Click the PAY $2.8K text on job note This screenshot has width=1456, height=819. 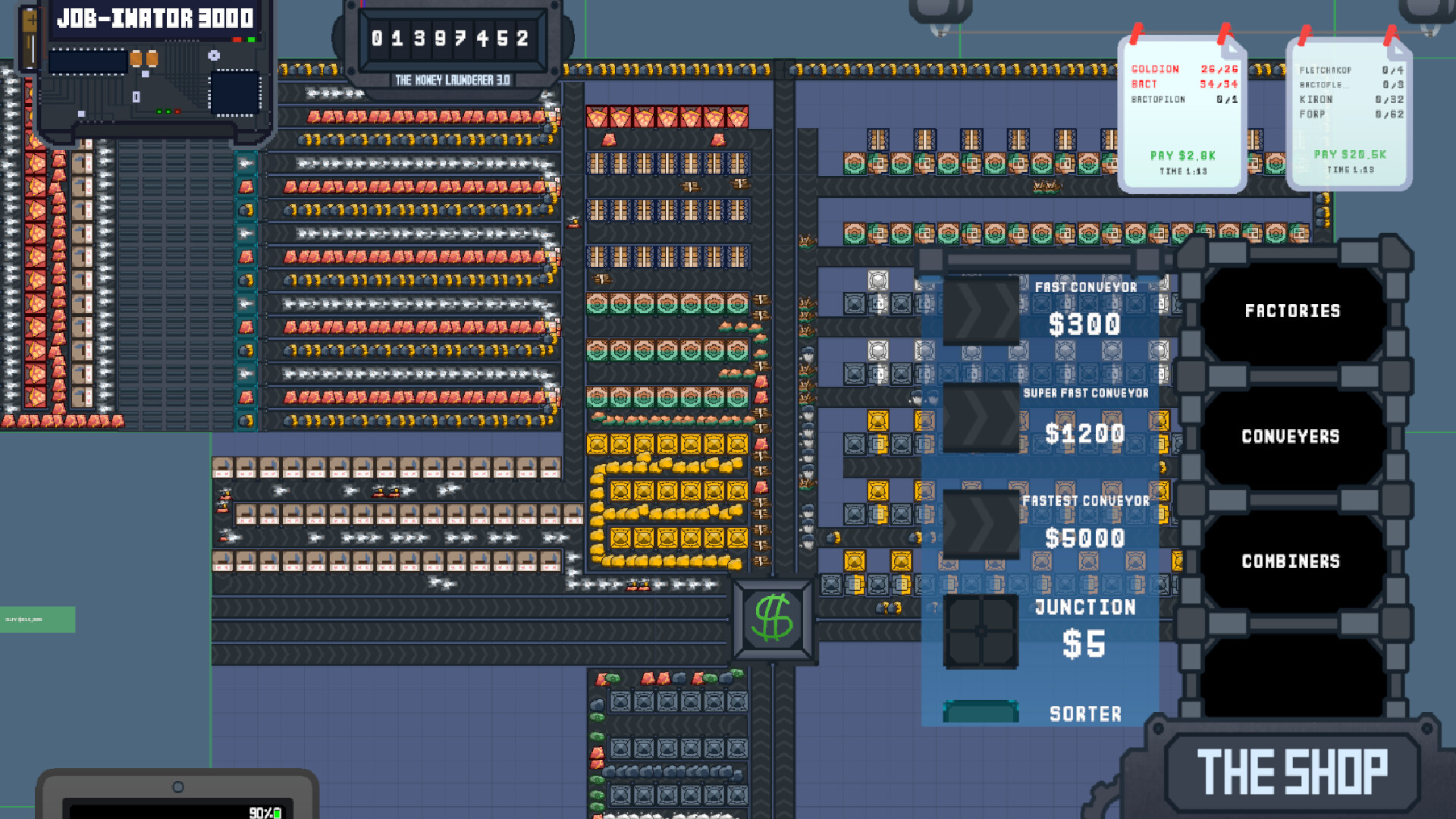tap(1182, 155)
